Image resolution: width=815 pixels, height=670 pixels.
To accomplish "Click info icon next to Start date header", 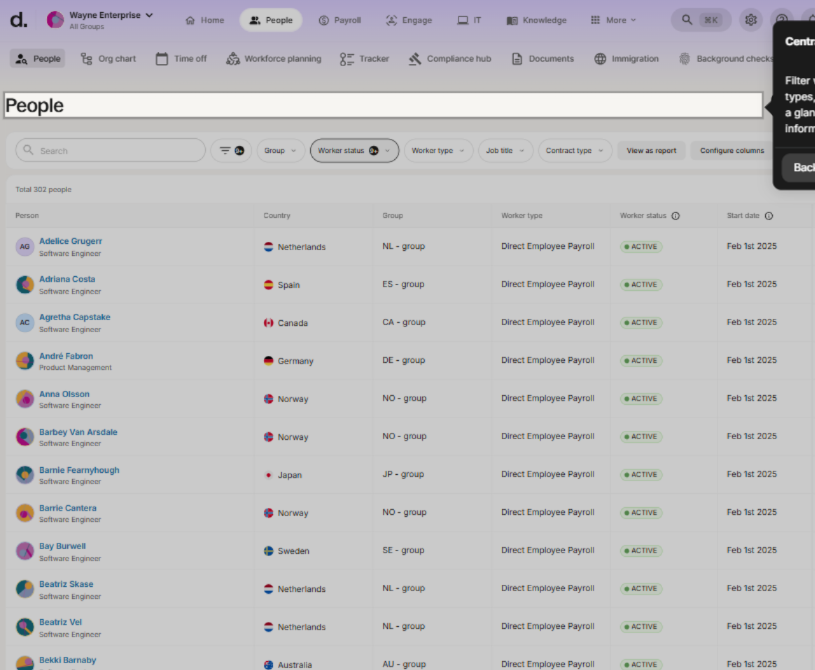I will 768,216.
